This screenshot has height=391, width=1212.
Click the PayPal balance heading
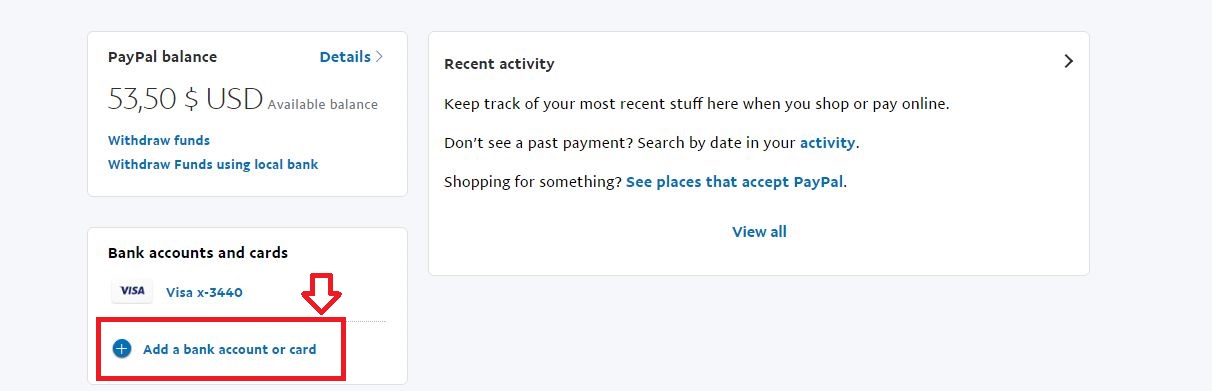tap(162, 57)
